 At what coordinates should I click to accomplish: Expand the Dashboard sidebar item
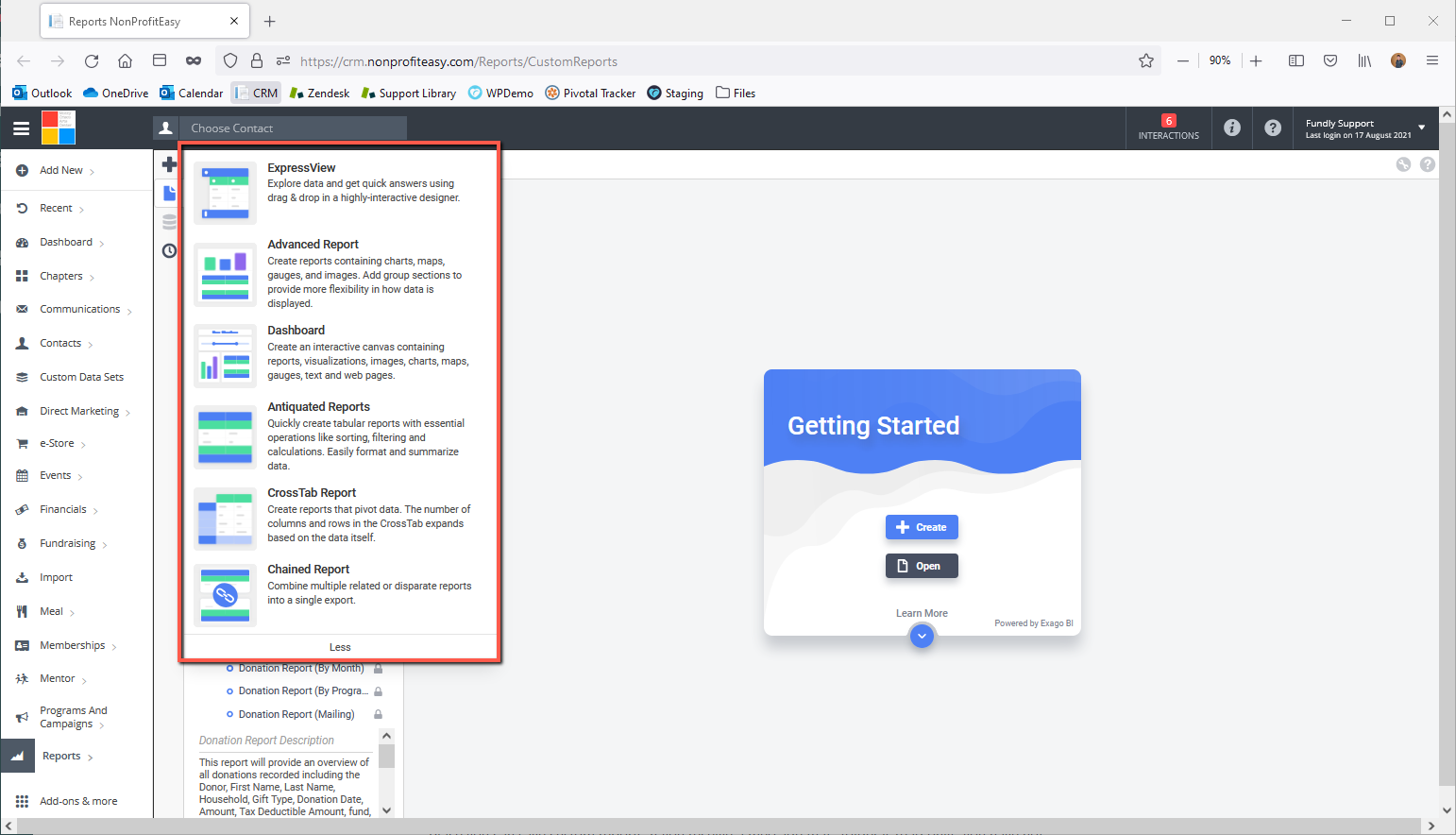click(x=66, y=243)
